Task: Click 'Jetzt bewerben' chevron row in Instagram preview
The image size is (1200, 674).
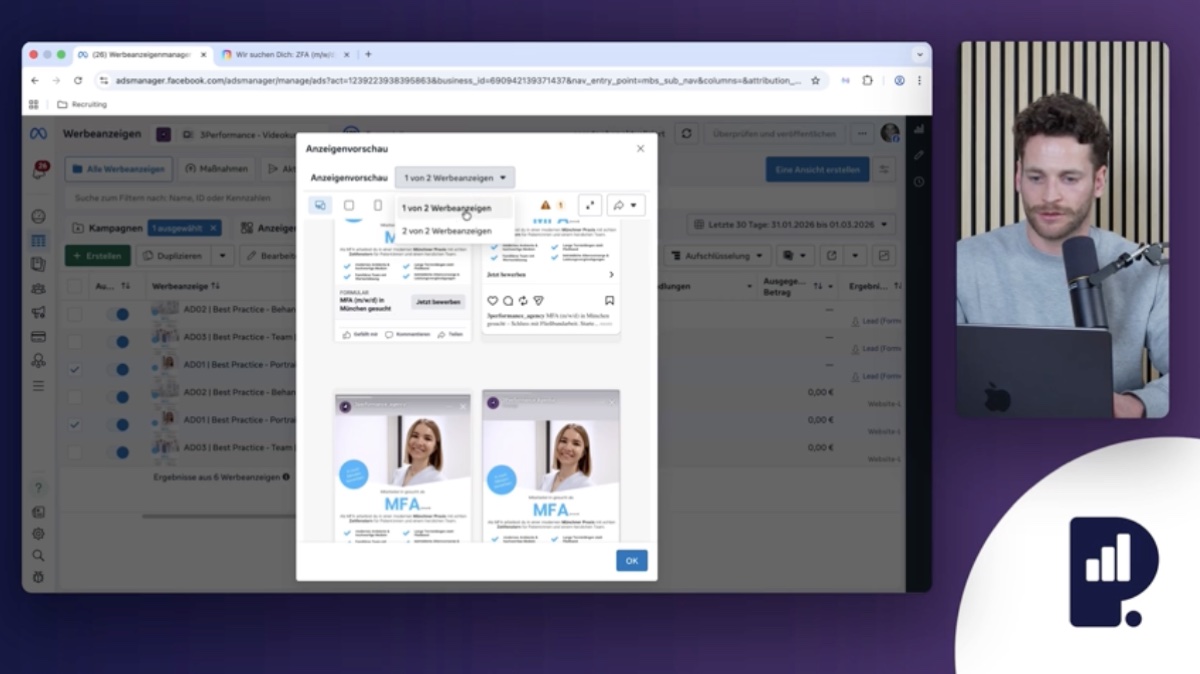Action: [551, 274]
